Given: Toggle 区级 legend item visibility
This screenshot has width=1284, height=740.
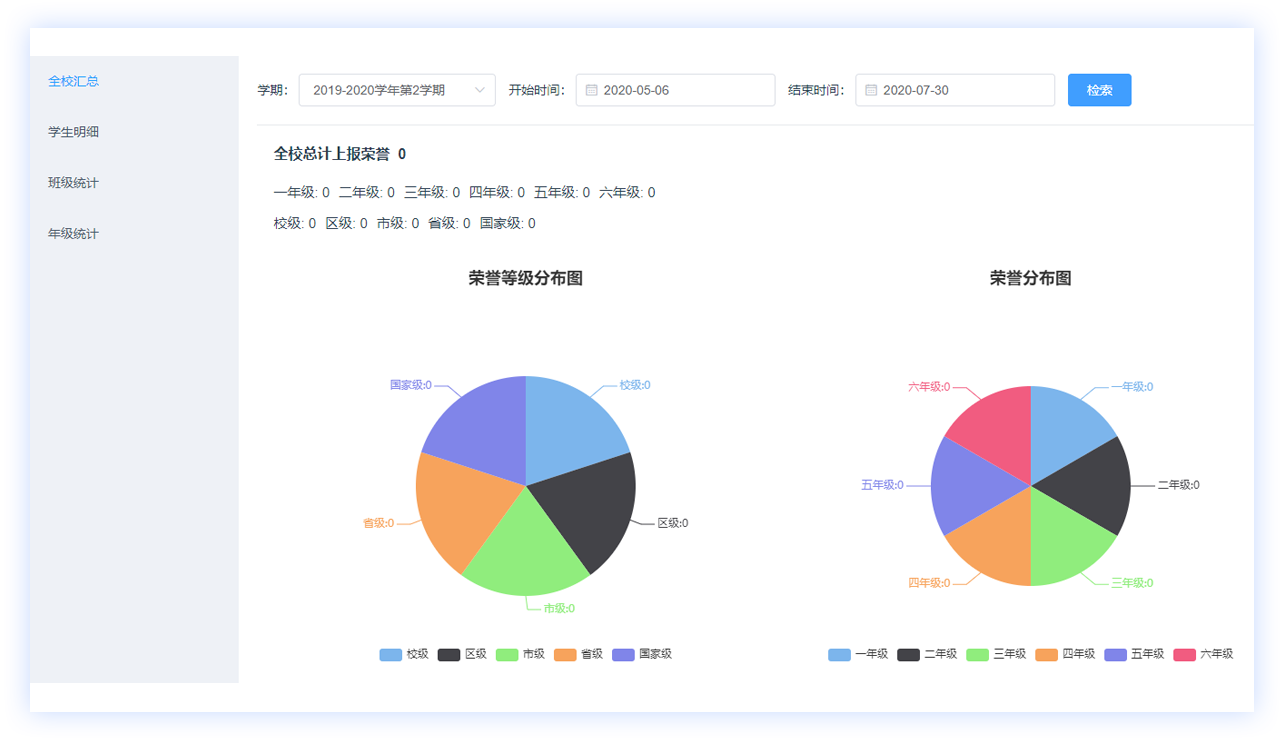Looking at the screenshot, I should pyautogui.click(x=462, y=654).
